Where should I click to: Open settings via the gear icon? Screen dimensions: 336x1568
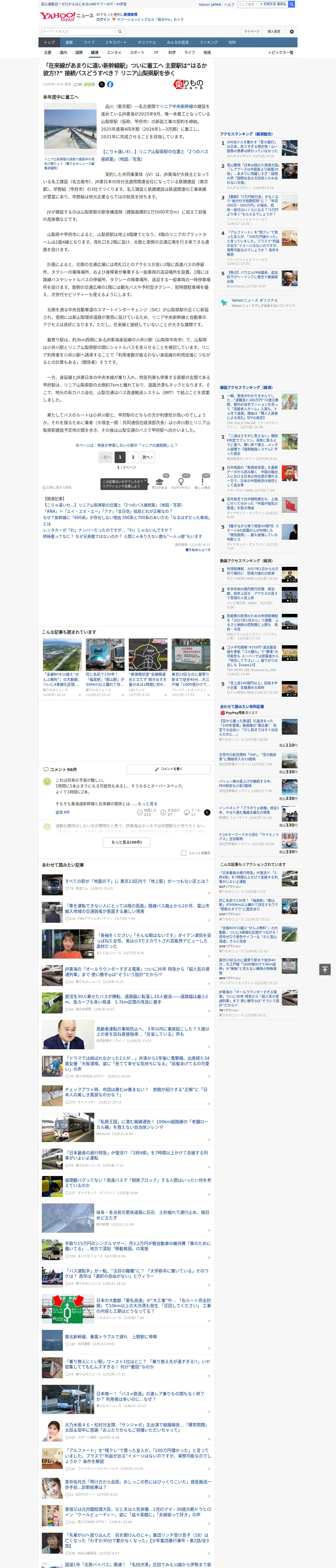pyautogui.click(x=292, y=32)
